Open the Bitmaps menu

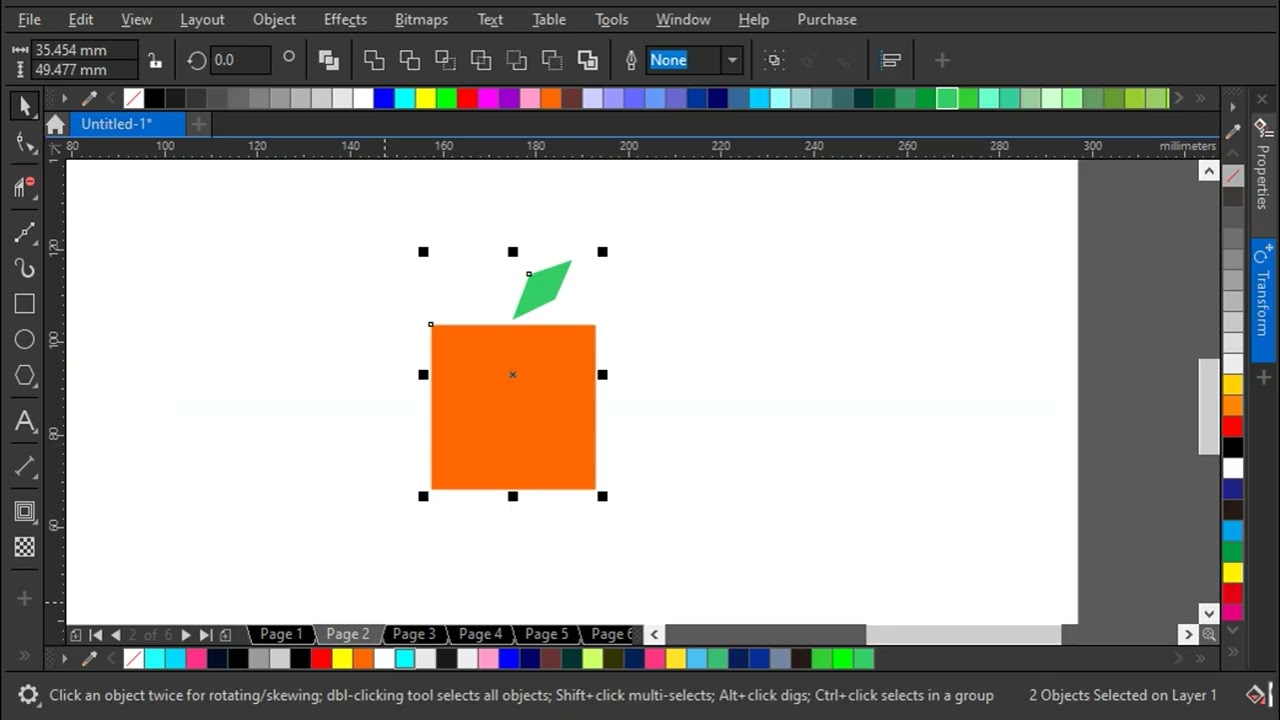coord(421,19)
